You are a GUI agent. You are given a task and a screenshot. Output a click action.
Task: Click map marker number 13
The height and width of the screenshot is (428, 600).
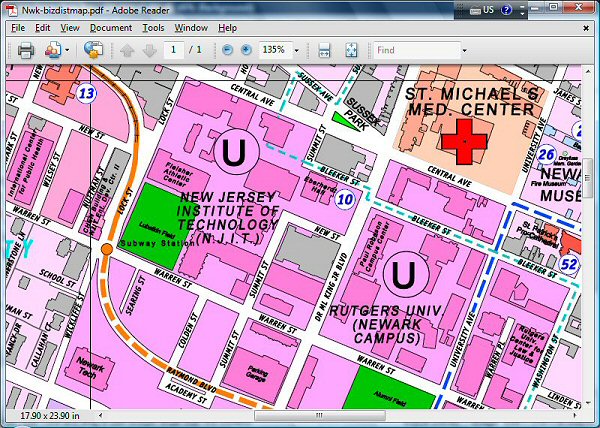point(87,93)
